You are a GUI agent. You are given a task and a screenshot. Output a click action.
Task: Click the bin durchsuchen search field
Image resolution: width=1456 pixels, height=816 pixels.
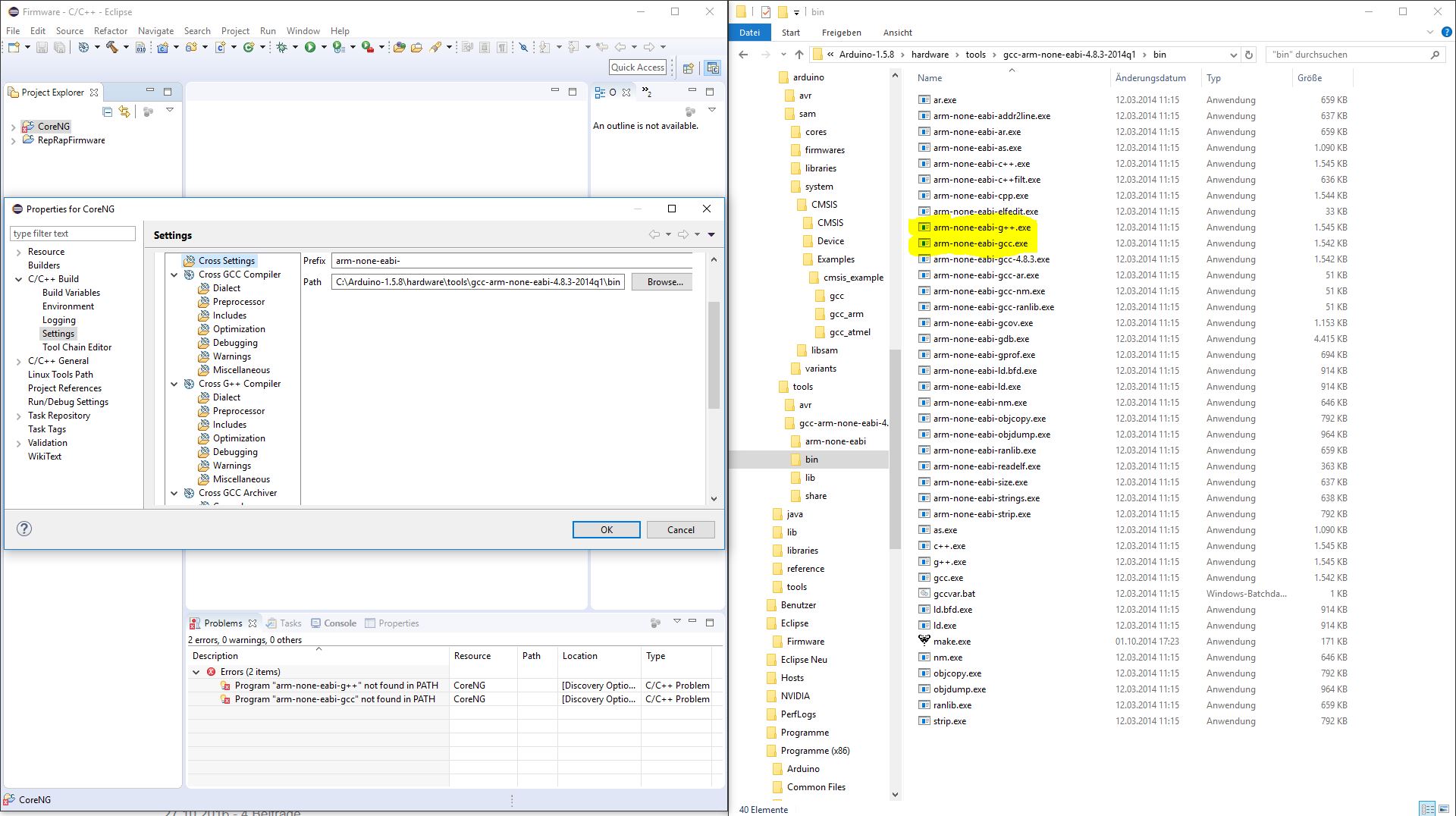[x=1350, y=55]
